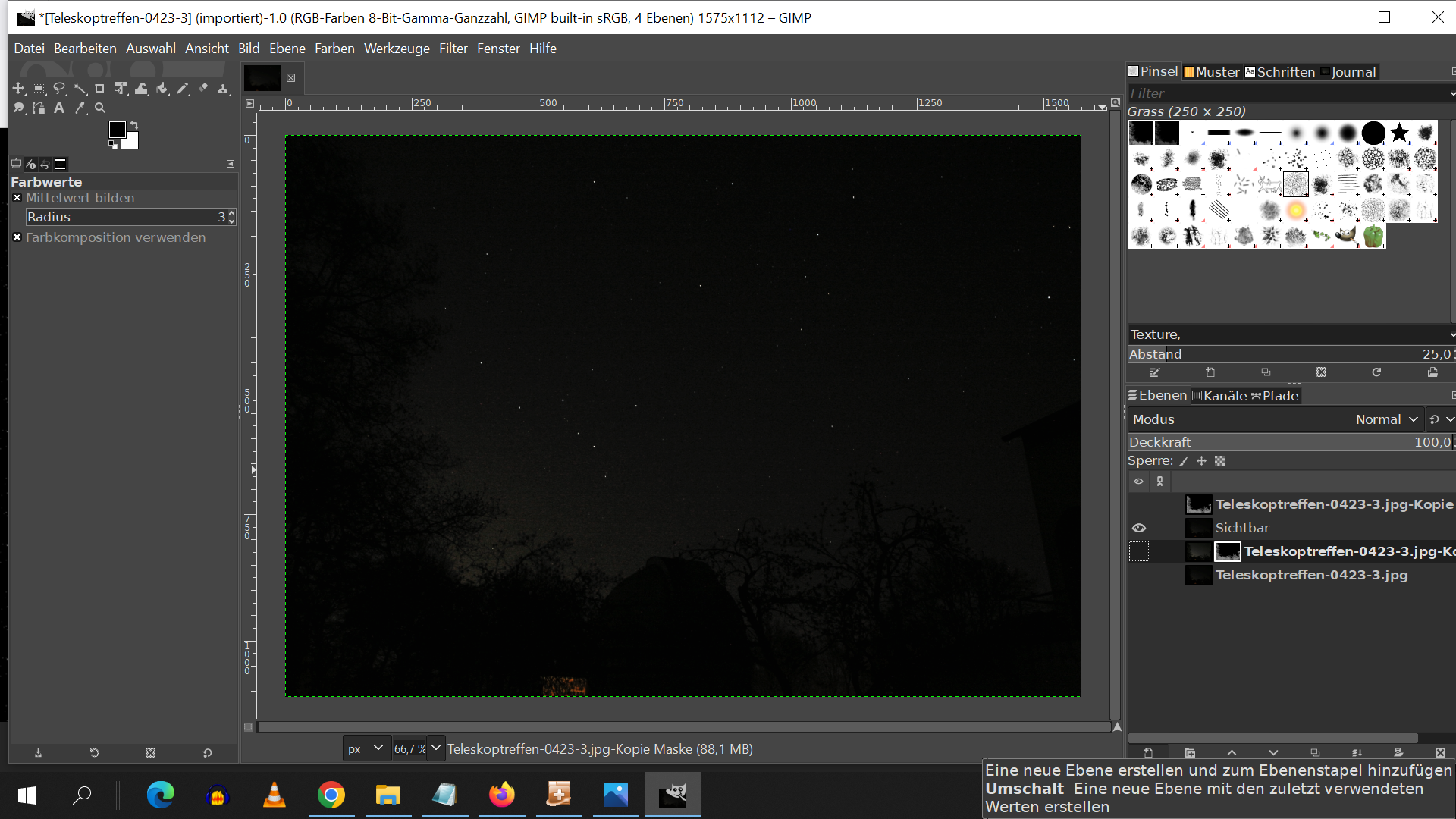
Task: Open the Werkzeuge menu
Action: (x=397, y=49)
